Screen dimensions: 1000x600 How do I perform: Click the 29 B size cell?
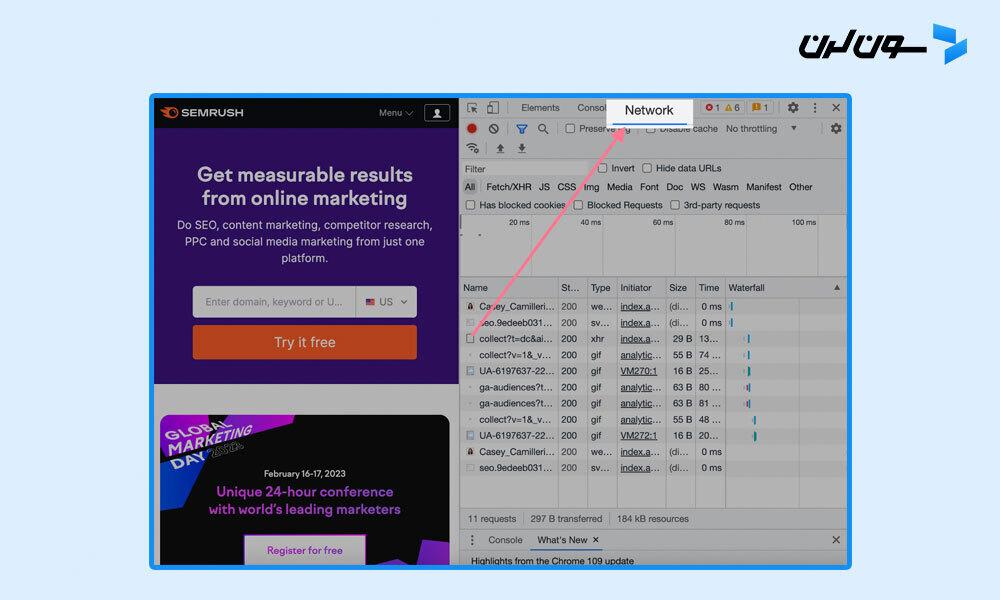click(682, 339)
